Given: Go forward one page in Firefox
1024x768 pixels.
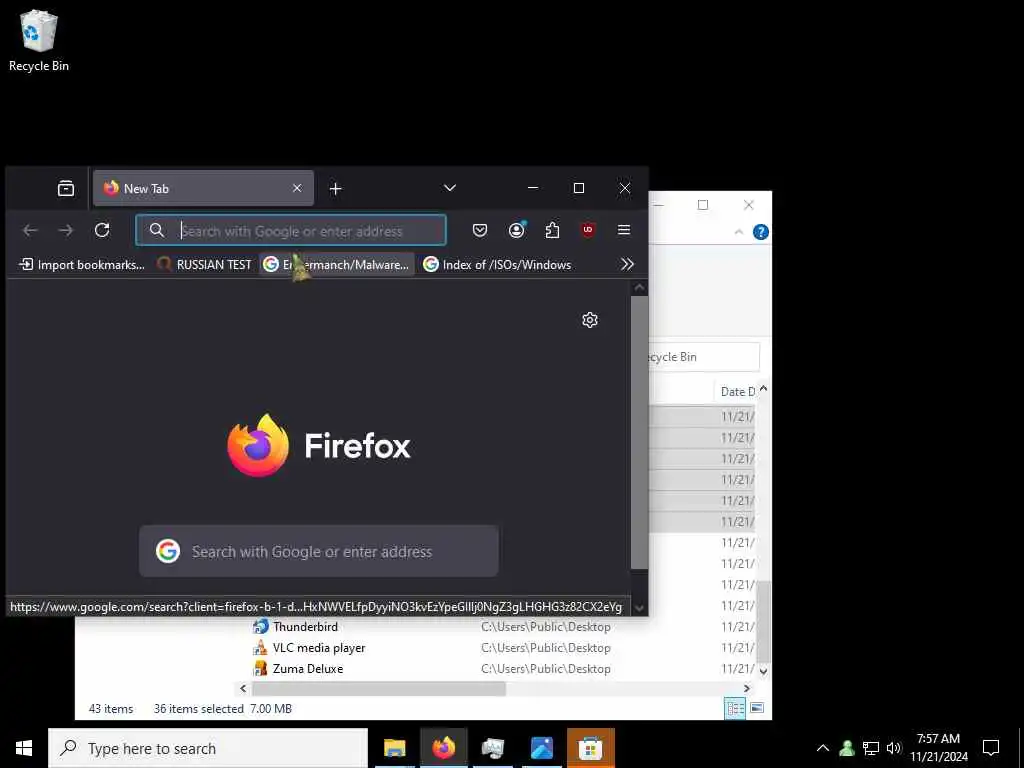Looking at the screenshot, I should 66,230.
